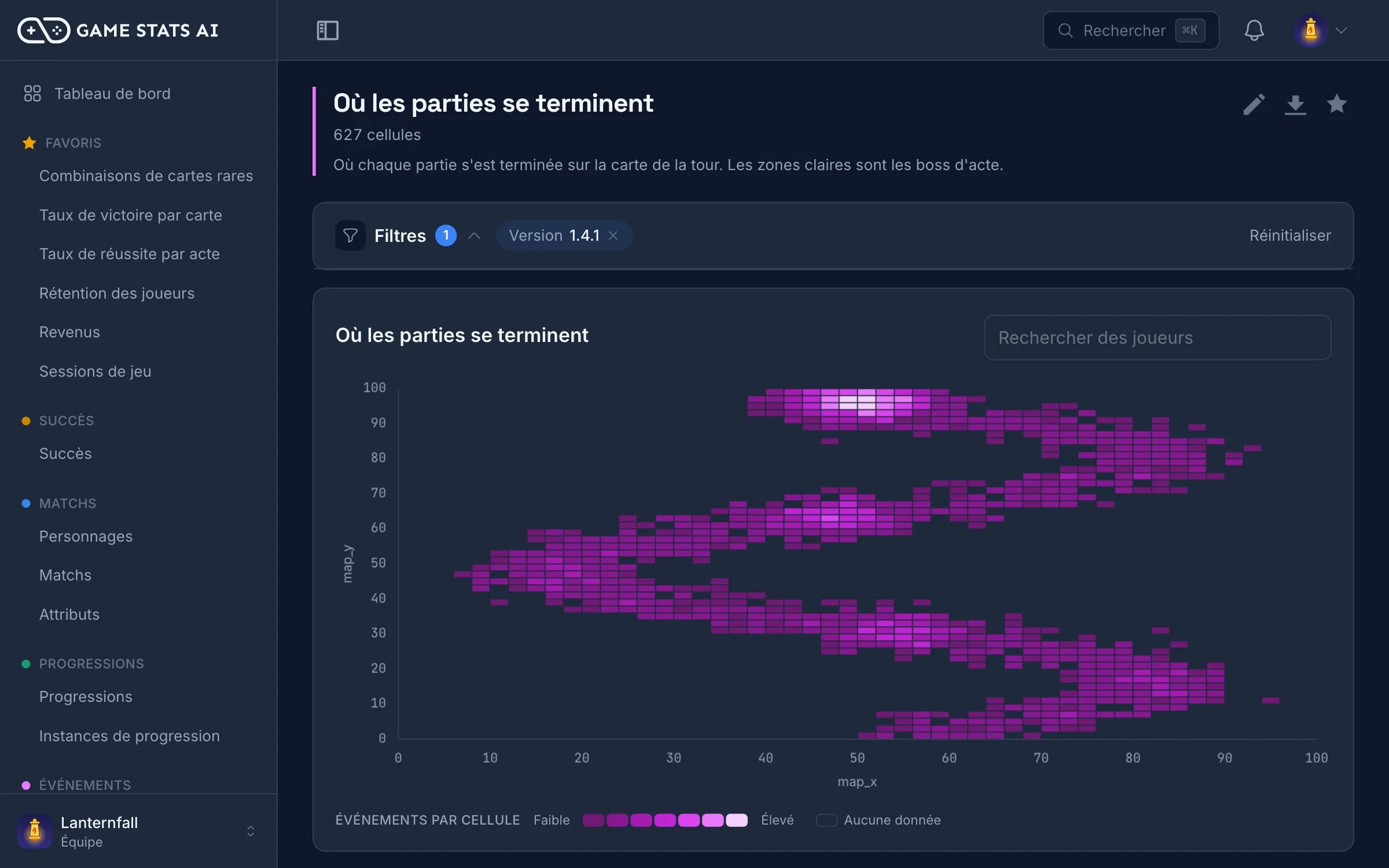The height and width of the screenshot is (868, 1389).
Task: Go to Rétention des joueurs
Action: pos(117,293)
